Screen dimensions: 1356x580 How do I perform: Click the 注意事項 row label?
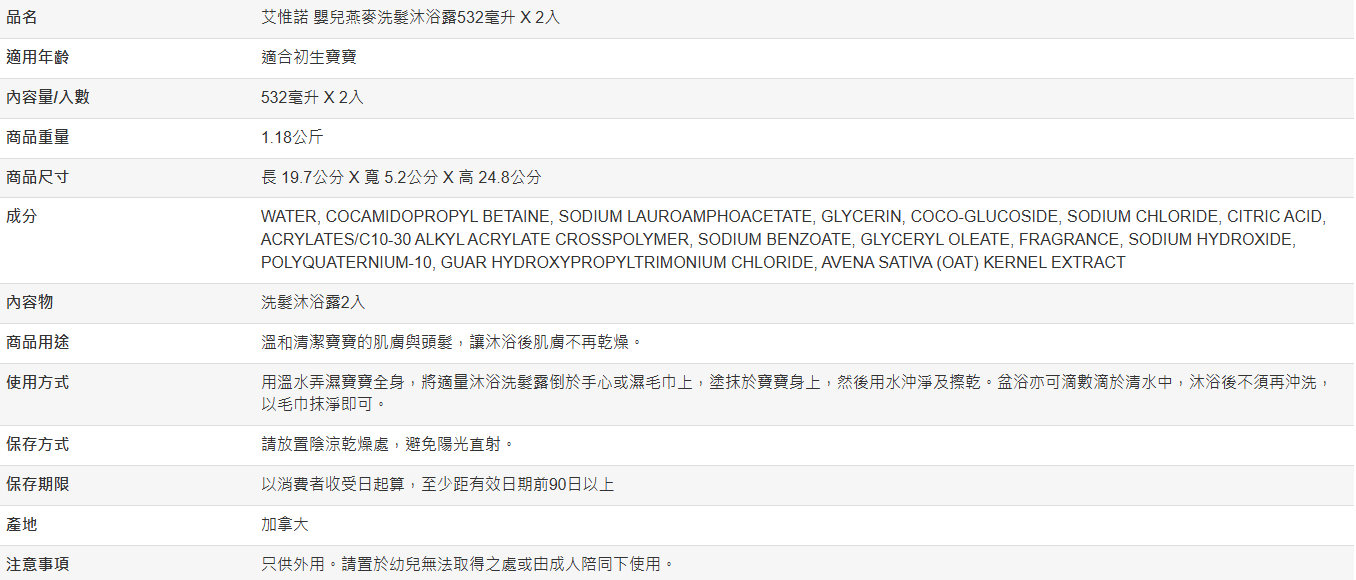pos(38,564)
